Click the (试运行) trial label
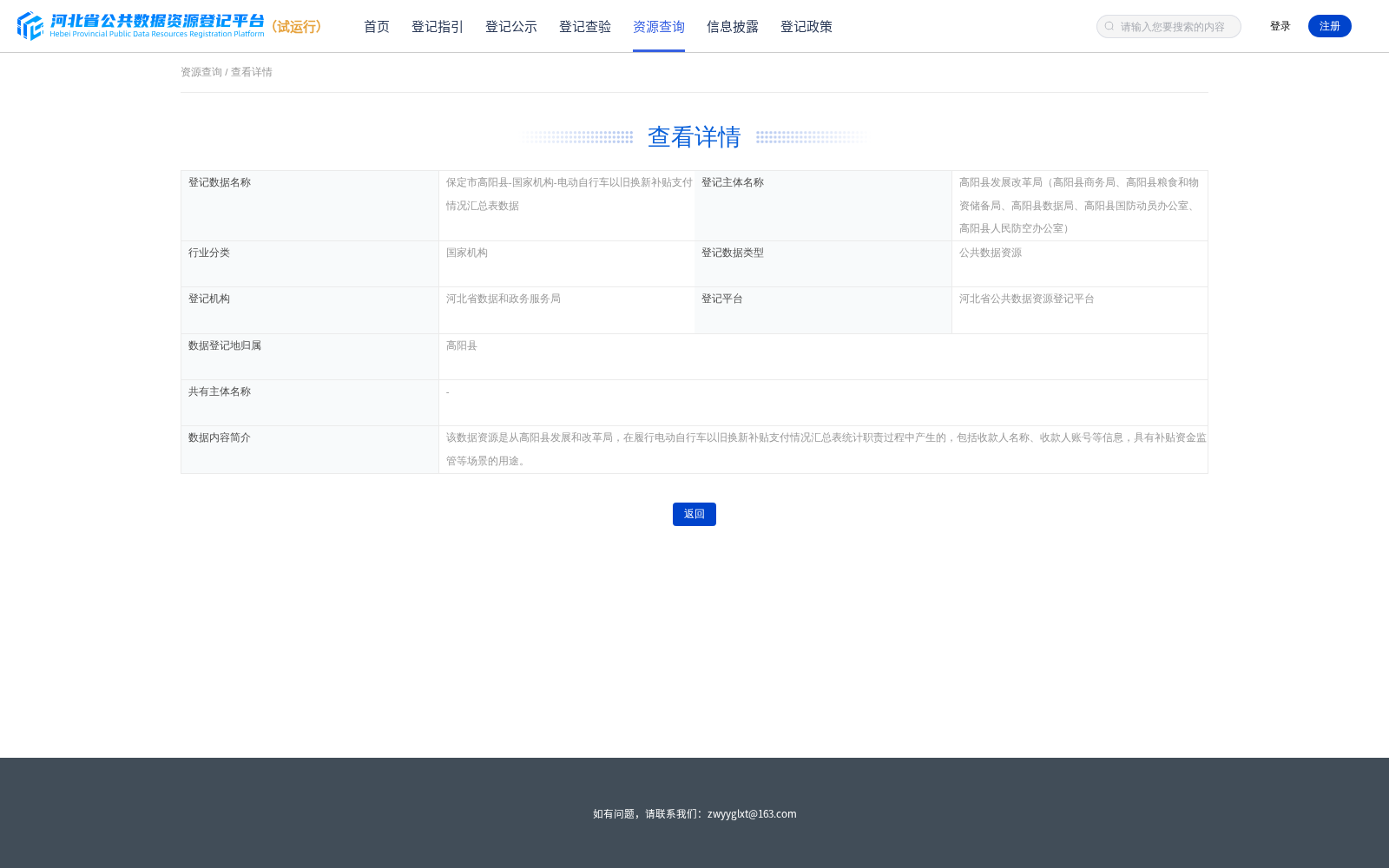Viewport: 1389px width, 868px height. (297, 27)
